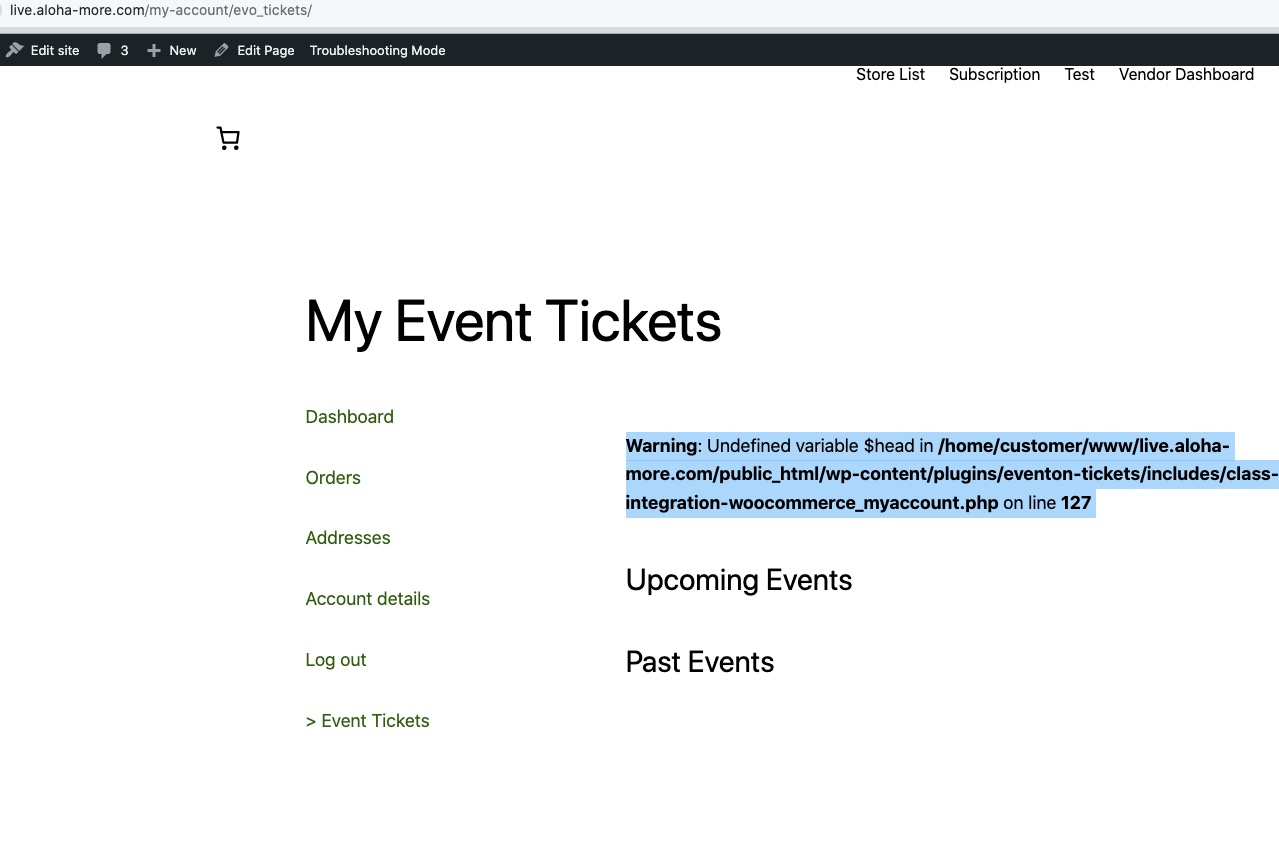Click the pencil icon for Edit Page
Viewport: 1279px width, 849px height.
click(x=221, y=50)
